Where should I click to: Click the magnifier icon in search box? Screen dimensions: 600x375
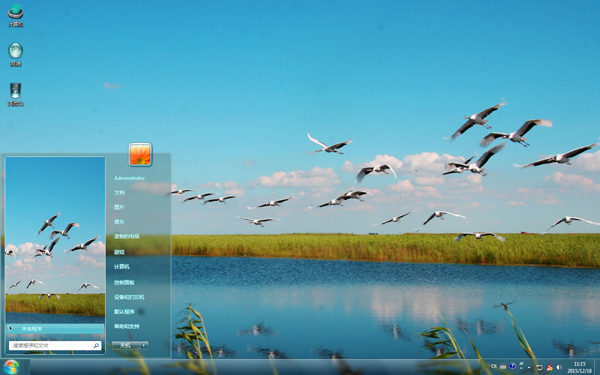click(96, 346)
